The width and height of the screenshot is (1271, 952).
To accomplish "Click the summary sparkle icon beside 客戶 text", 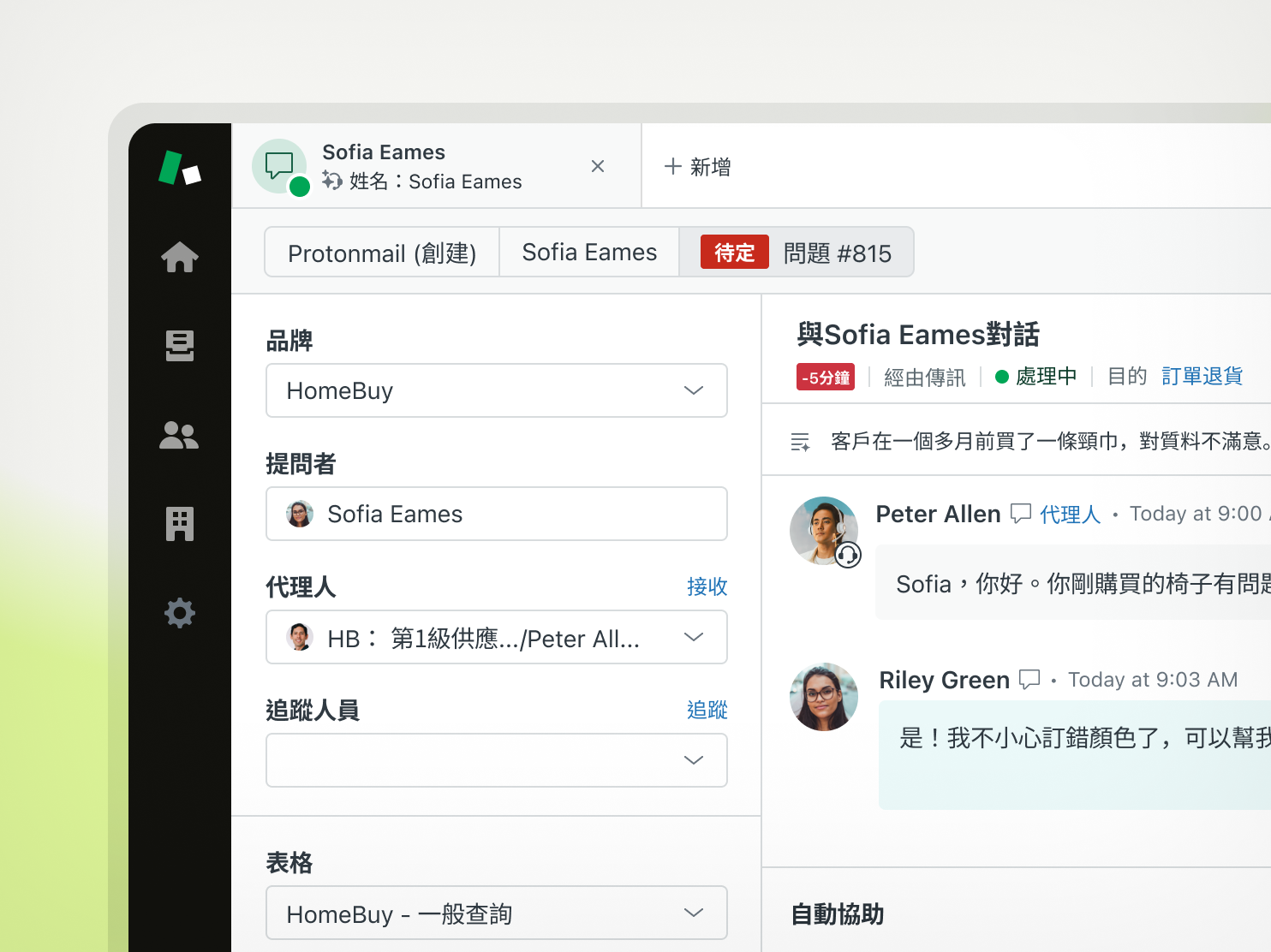I will pos(800,442).
